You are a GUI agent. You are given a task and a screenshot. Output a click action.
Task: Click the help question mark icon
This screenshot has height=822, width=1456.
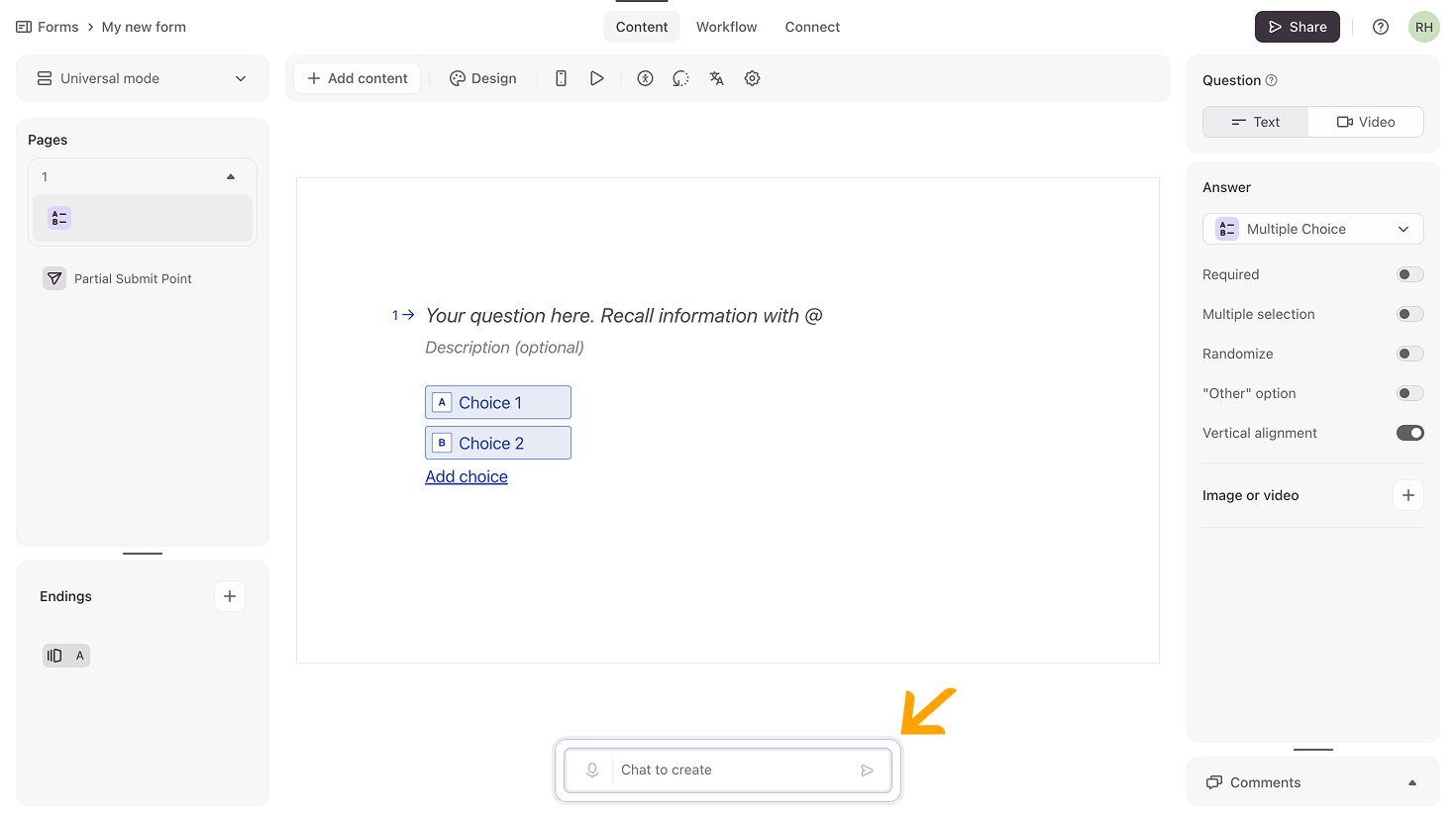1380,27
